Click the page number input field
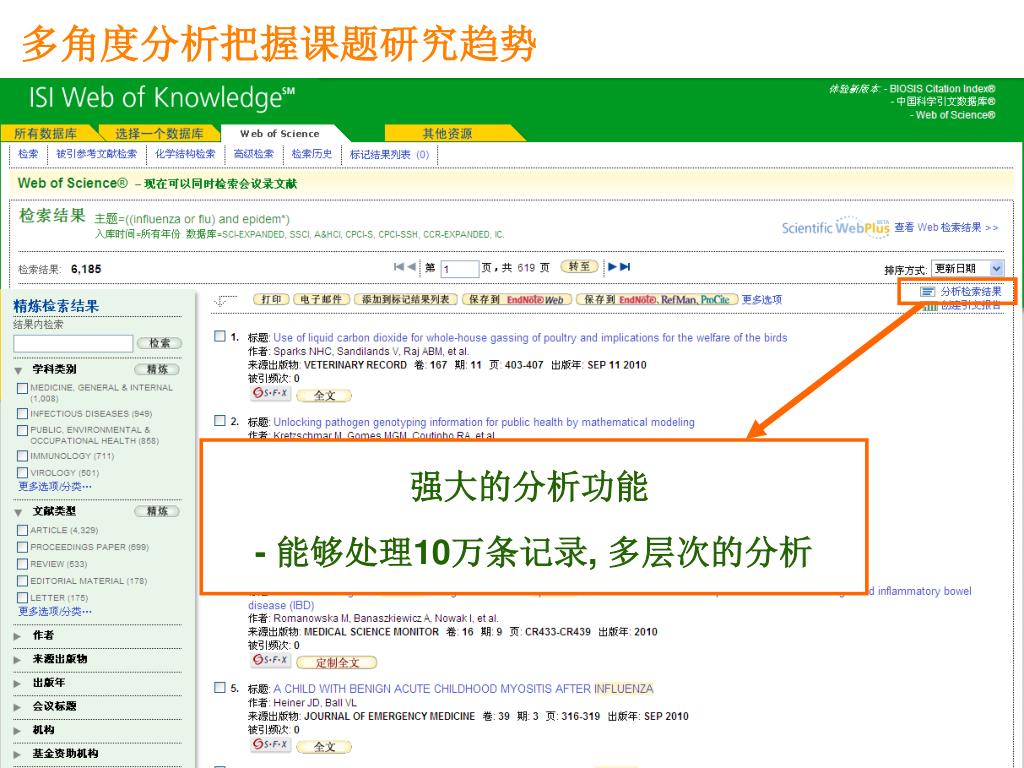This screenshot has height=768, width=1024. click(x=460, y=268)
